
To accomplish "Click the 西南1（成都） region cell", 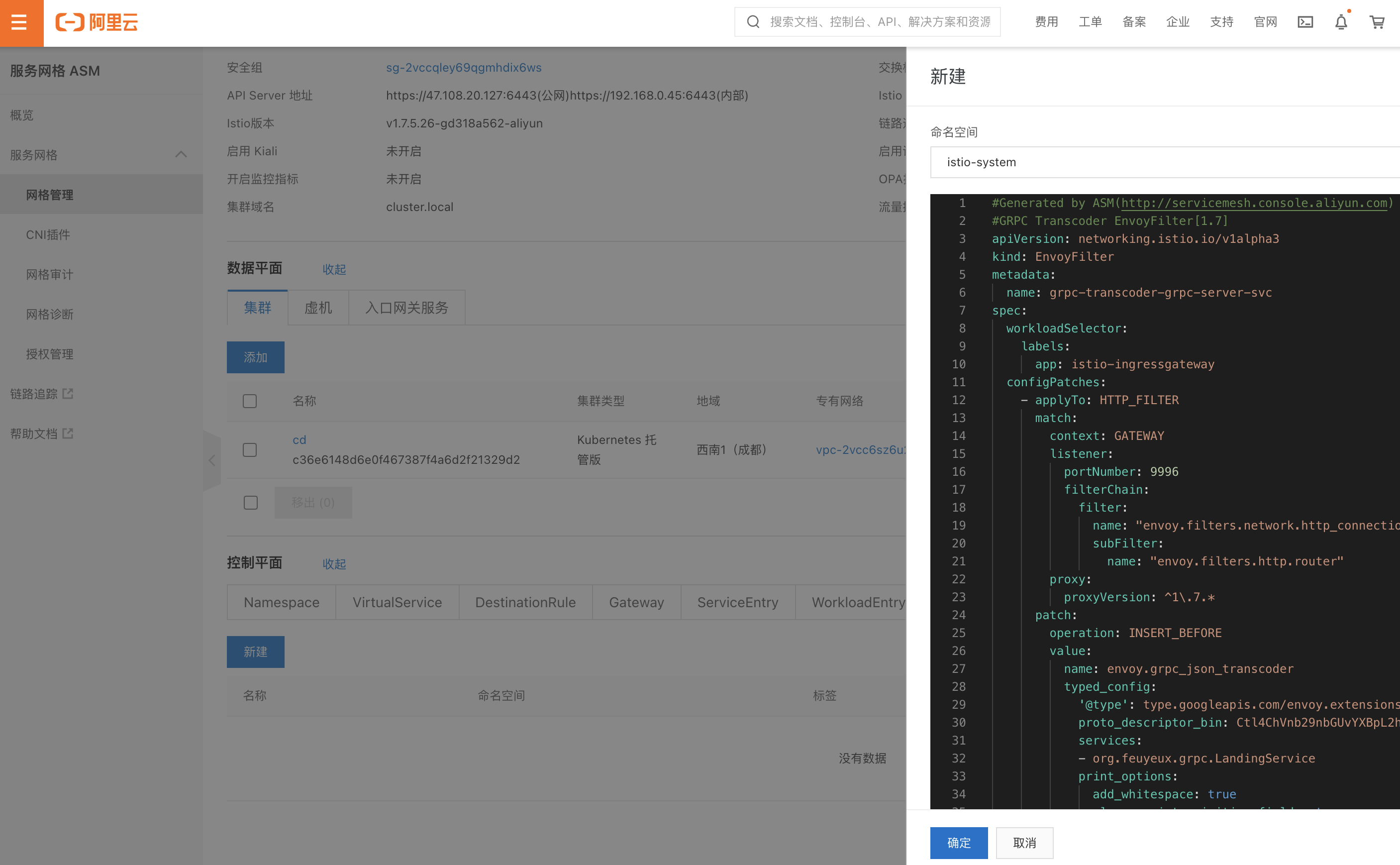I will coord(731,449).
